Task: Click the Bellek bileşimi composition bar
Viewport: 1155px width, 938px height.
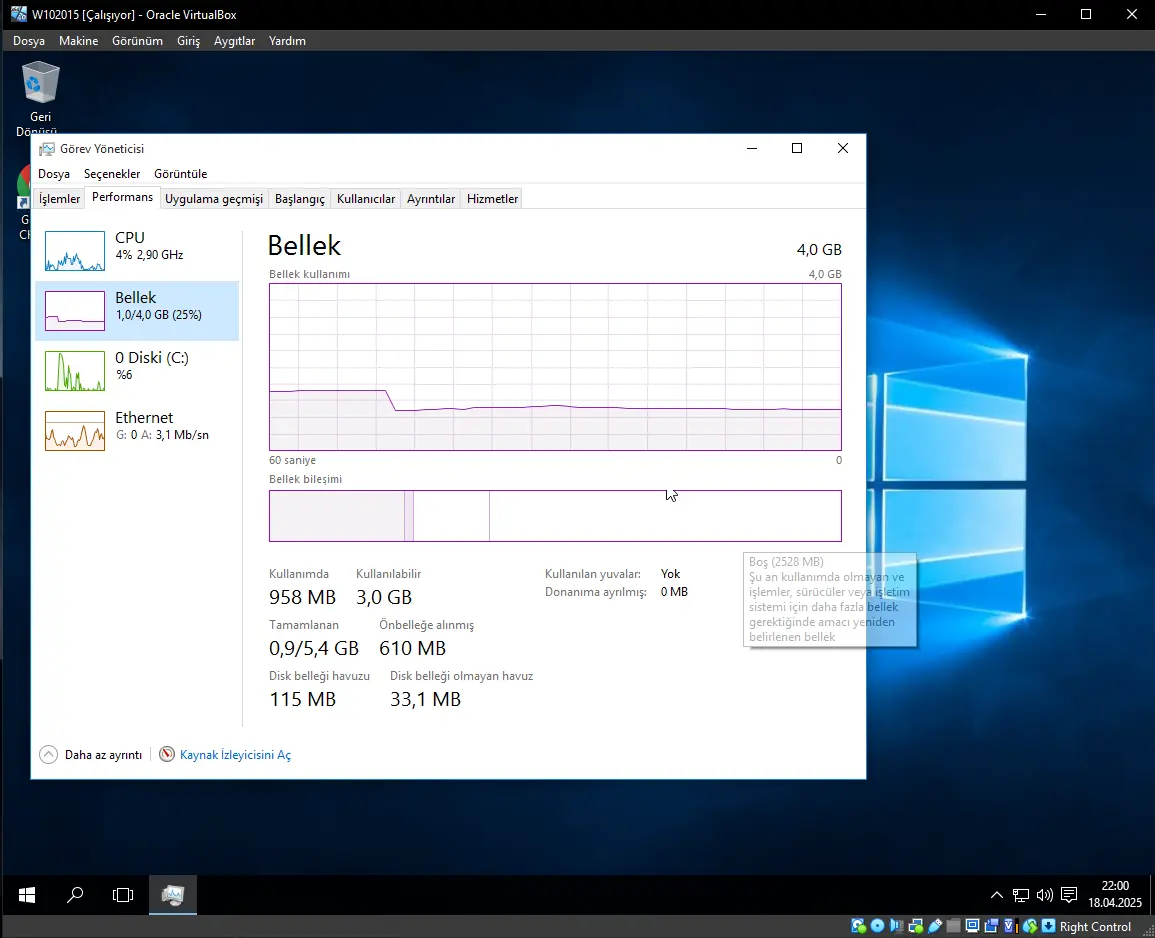Action: [555, 516]
